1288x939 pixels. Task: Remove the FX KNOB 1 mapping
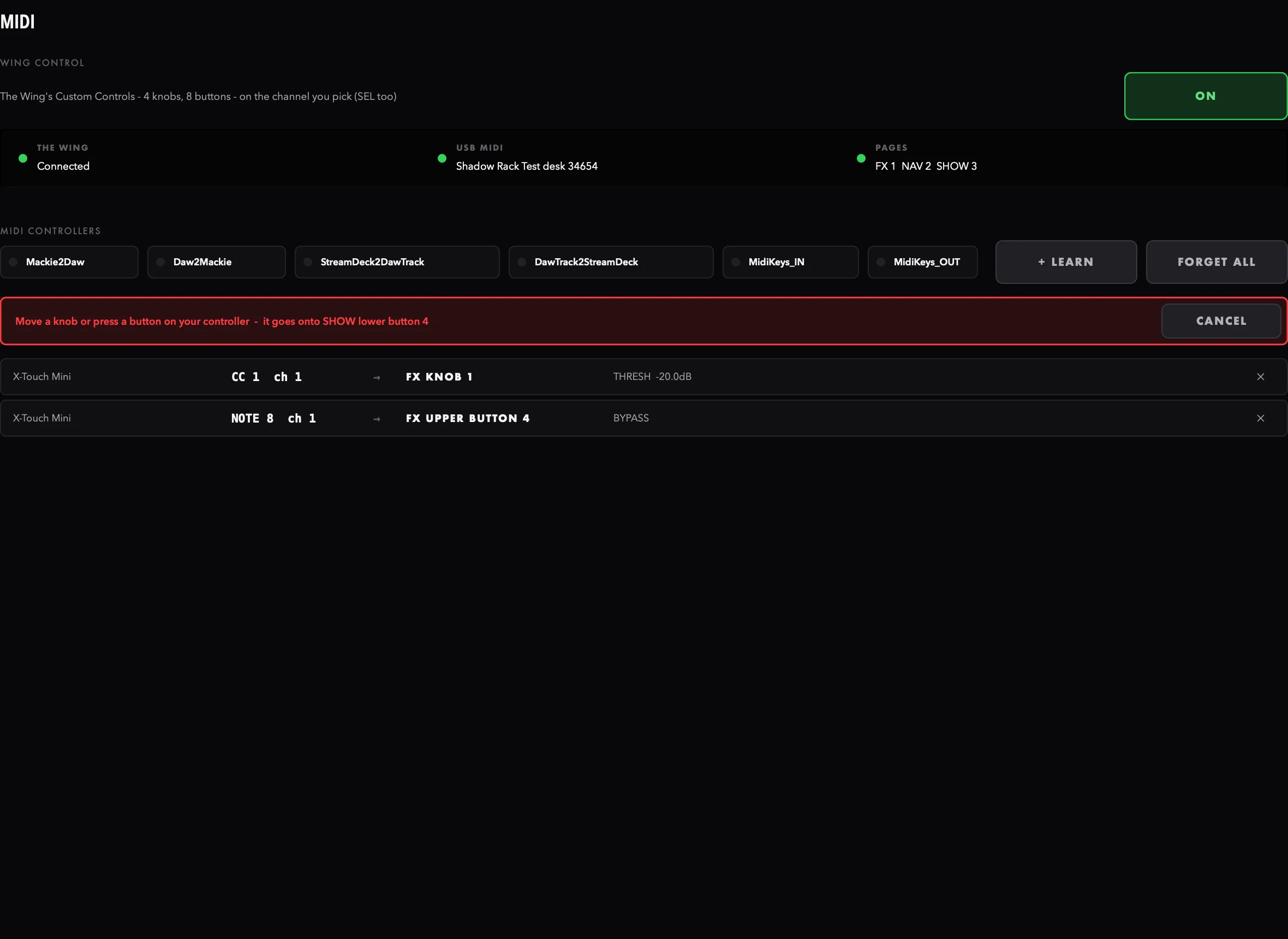[x=1260, y=377]
